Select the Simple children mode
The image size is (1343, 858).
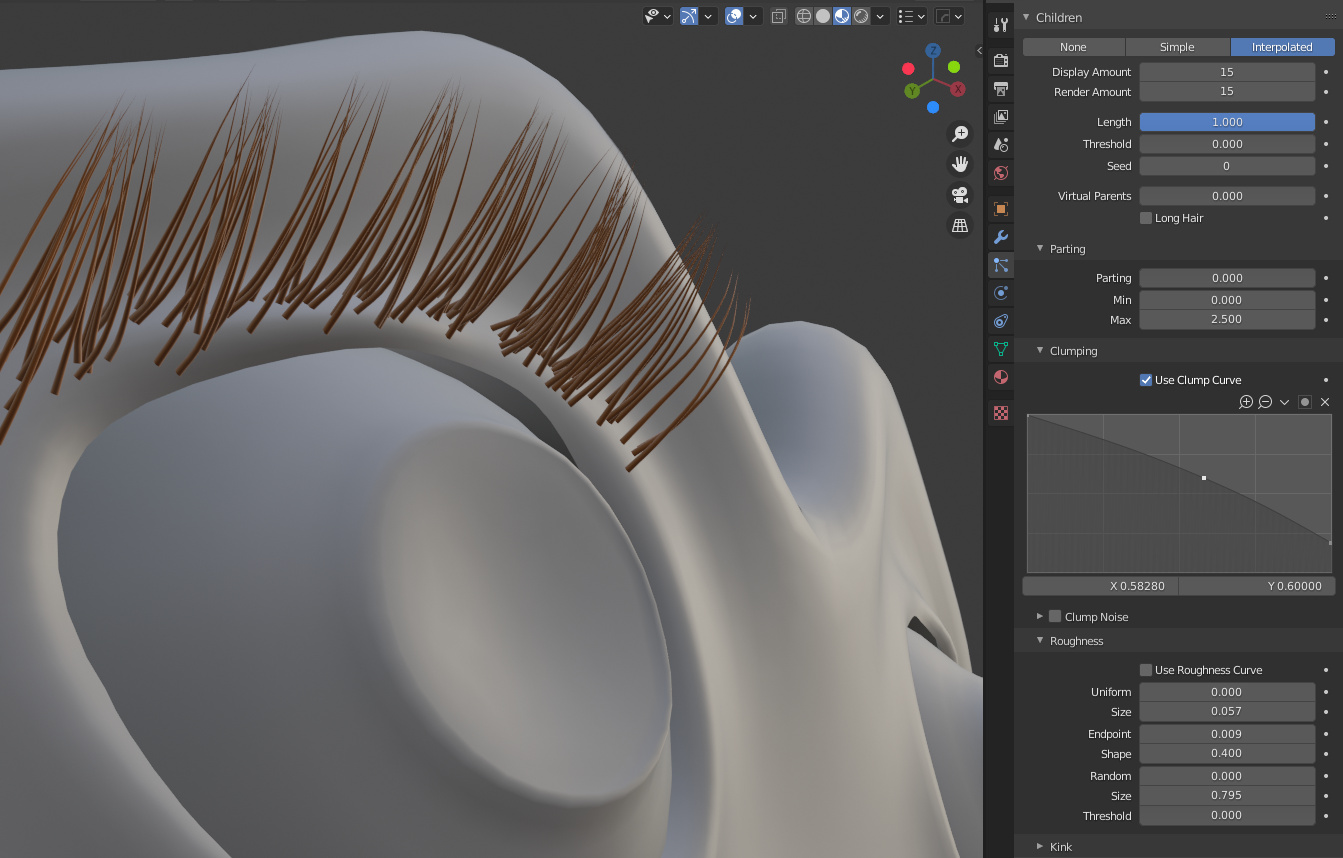click(x=1177, y=46)
